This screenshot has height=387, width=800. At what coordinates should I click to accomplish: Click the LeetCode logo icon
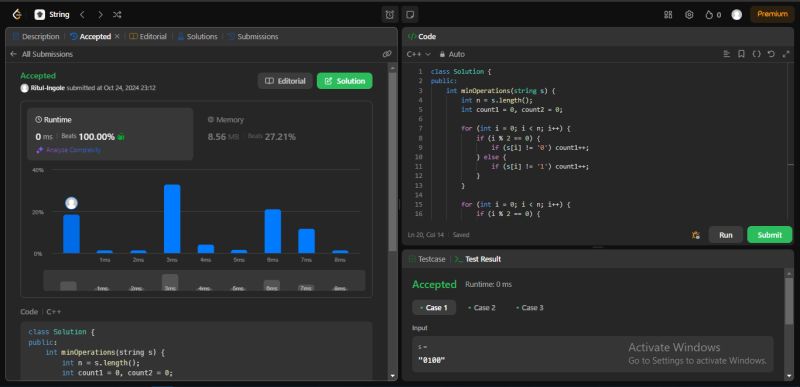[17, 15]
